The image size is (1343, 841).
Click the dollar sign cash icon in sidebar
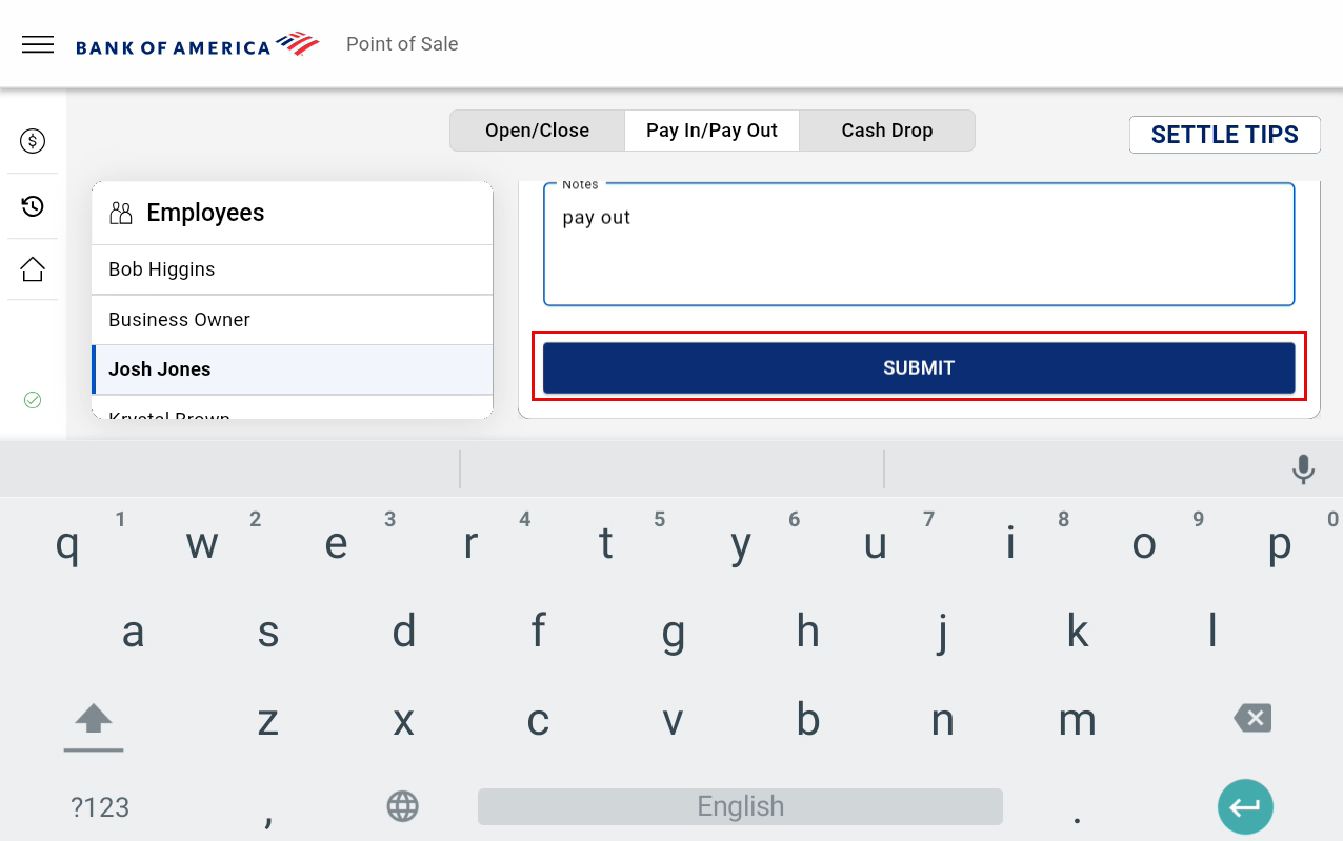(33, 141)
